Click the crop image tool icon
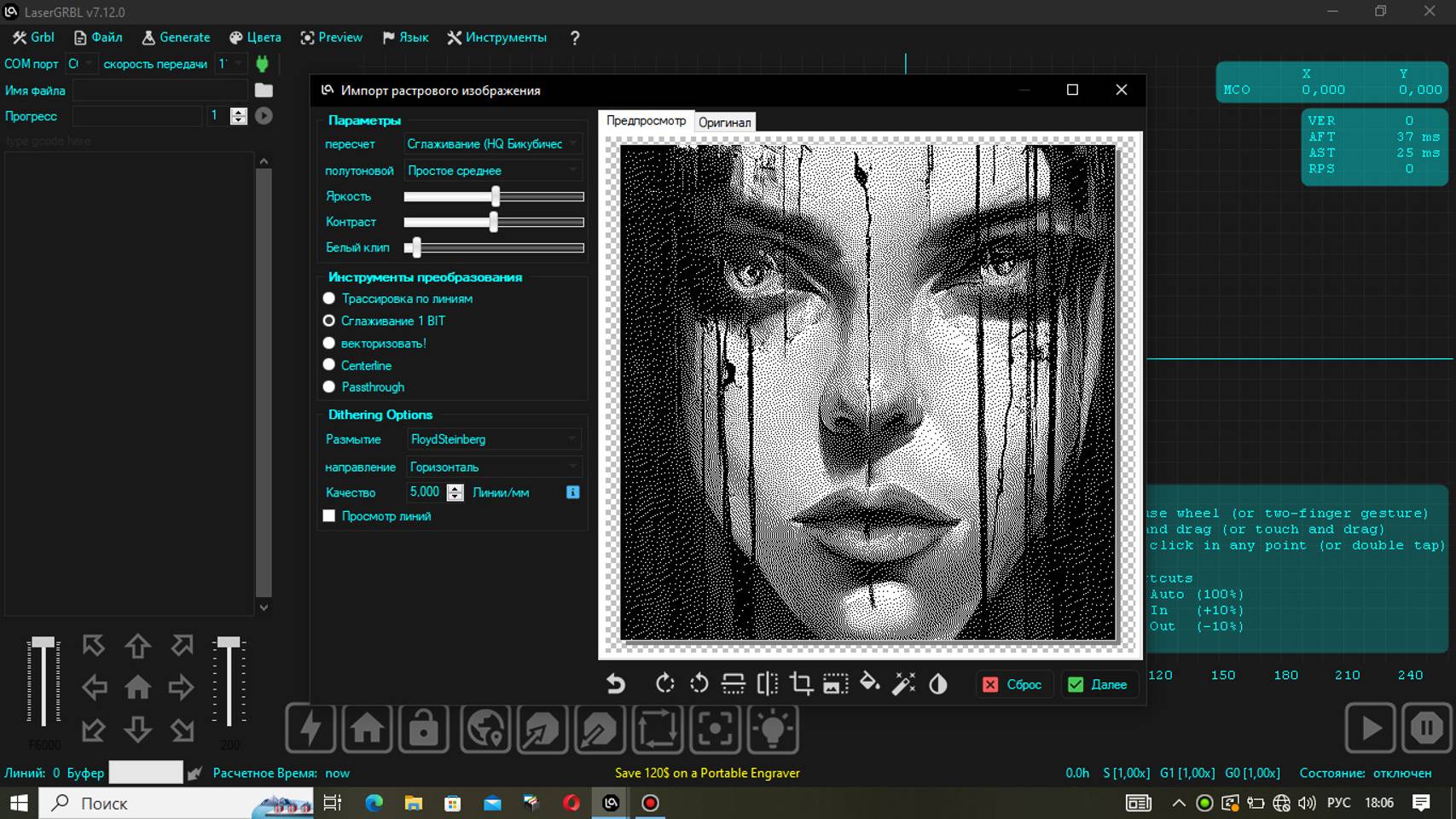The height and width of the screenshot is (819, 1456). click(x=801, y=683)
